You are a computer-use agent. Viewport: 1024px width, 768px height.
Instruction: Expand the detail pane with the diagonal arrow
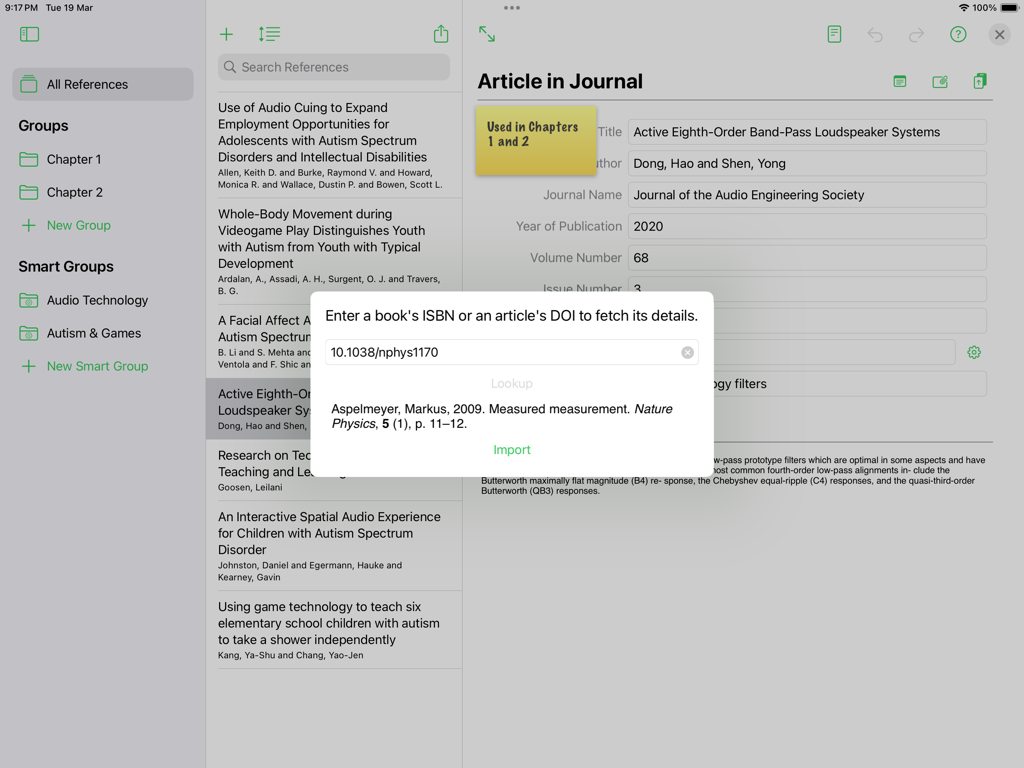(486, 34)
